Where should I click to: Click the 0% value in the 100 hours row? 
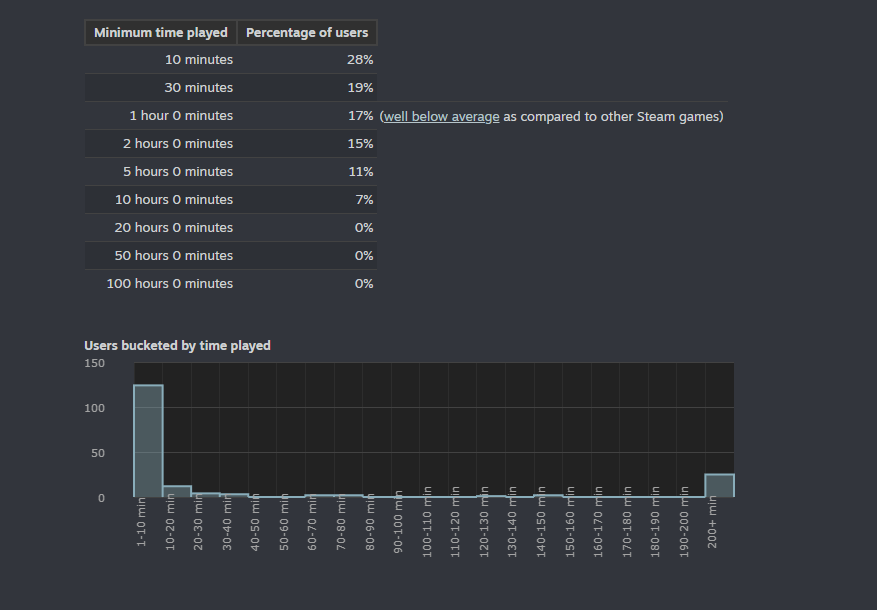tap(364, 283)
